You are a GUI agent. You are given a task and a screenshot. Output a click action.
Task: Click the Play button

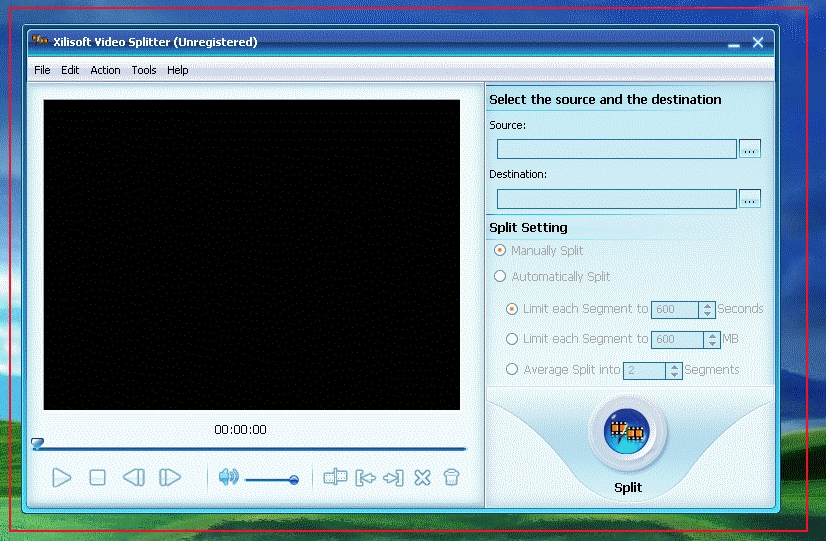point(62,478)
